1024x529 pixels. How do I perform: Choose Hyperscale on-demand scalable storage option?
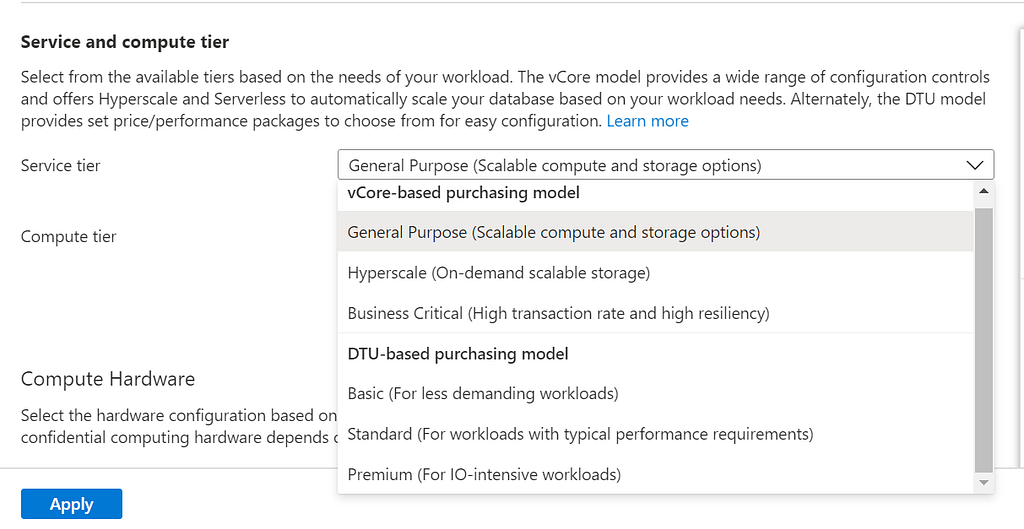655,272
